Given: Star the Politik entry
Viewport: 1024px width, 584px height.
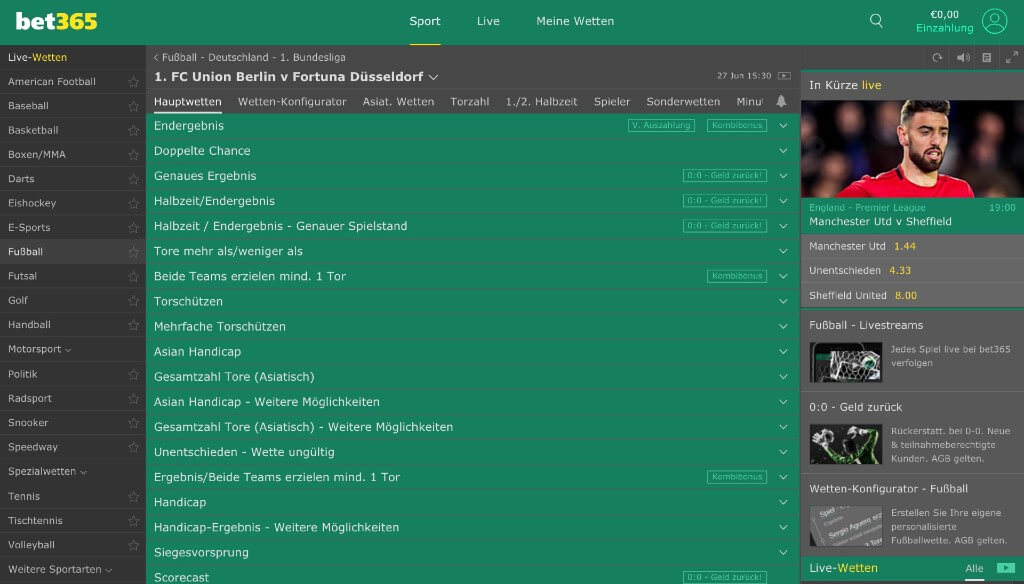Looking at the screenshot, I should (133, 374).
